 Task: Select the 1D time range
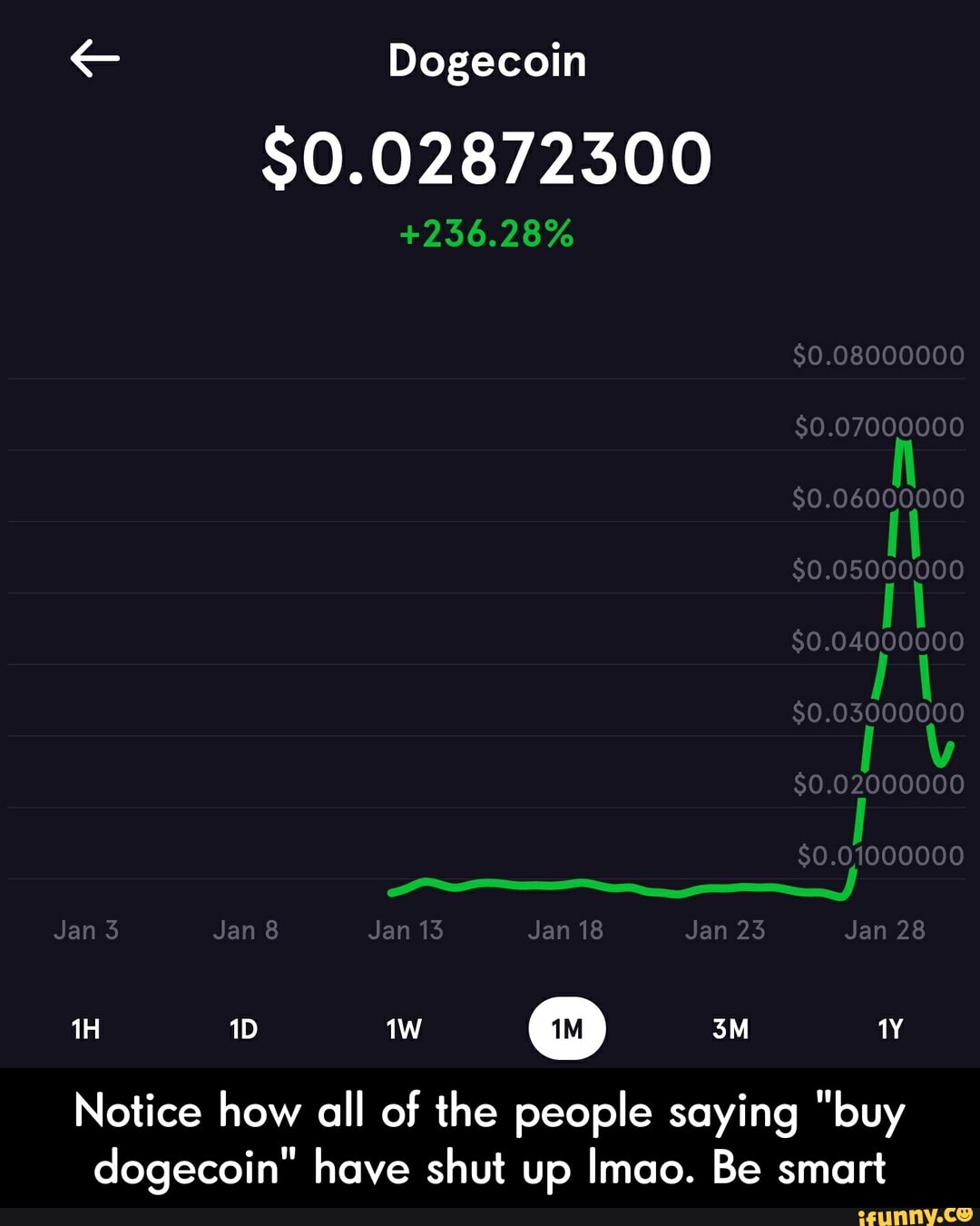tap(243, 1029)
